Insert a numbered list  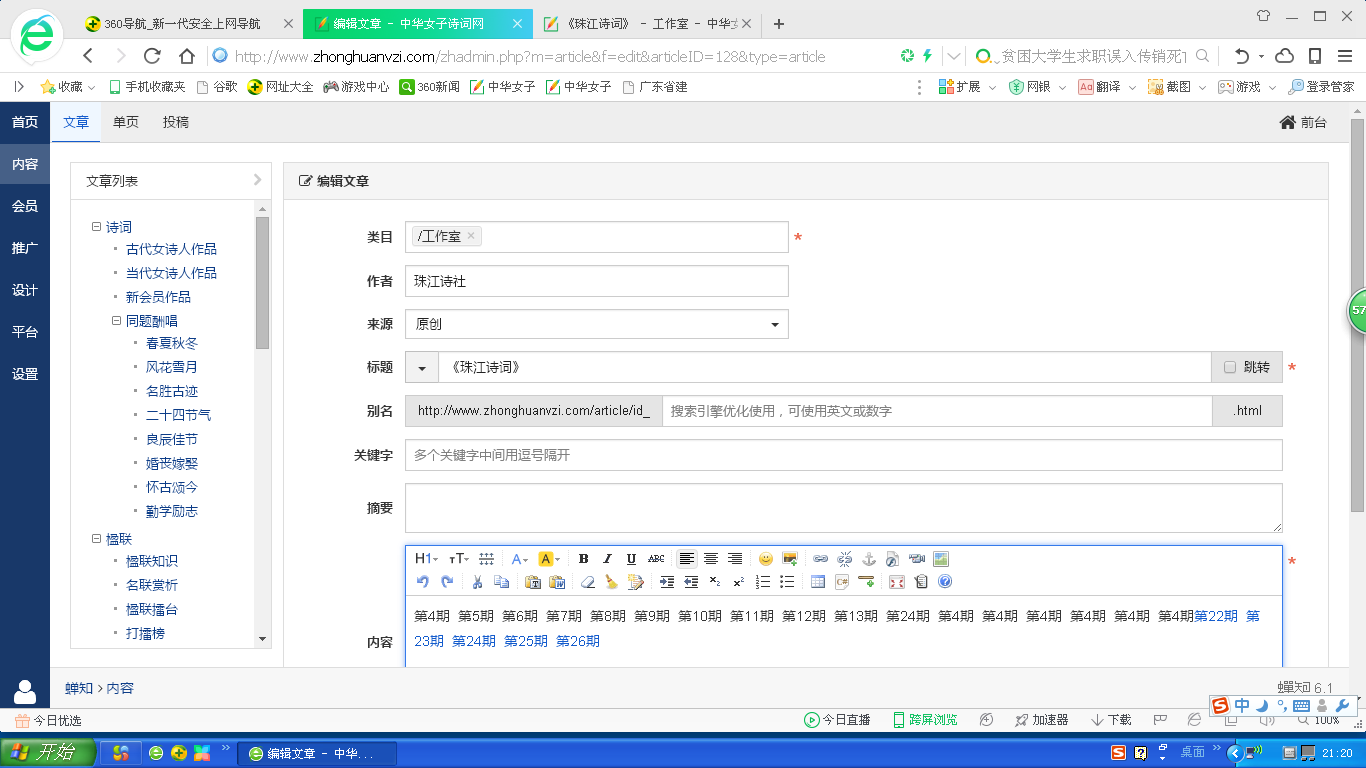(762, 582)
